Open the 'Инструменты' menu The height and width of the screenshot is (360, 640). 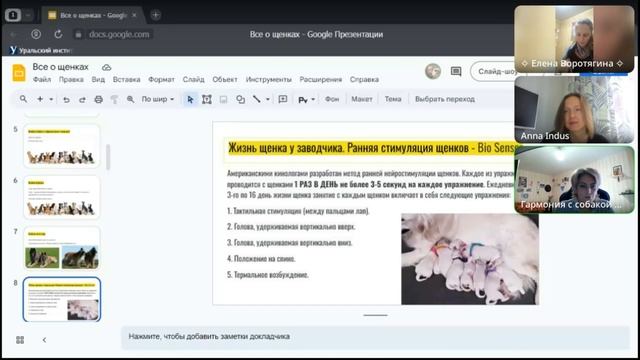269,79
